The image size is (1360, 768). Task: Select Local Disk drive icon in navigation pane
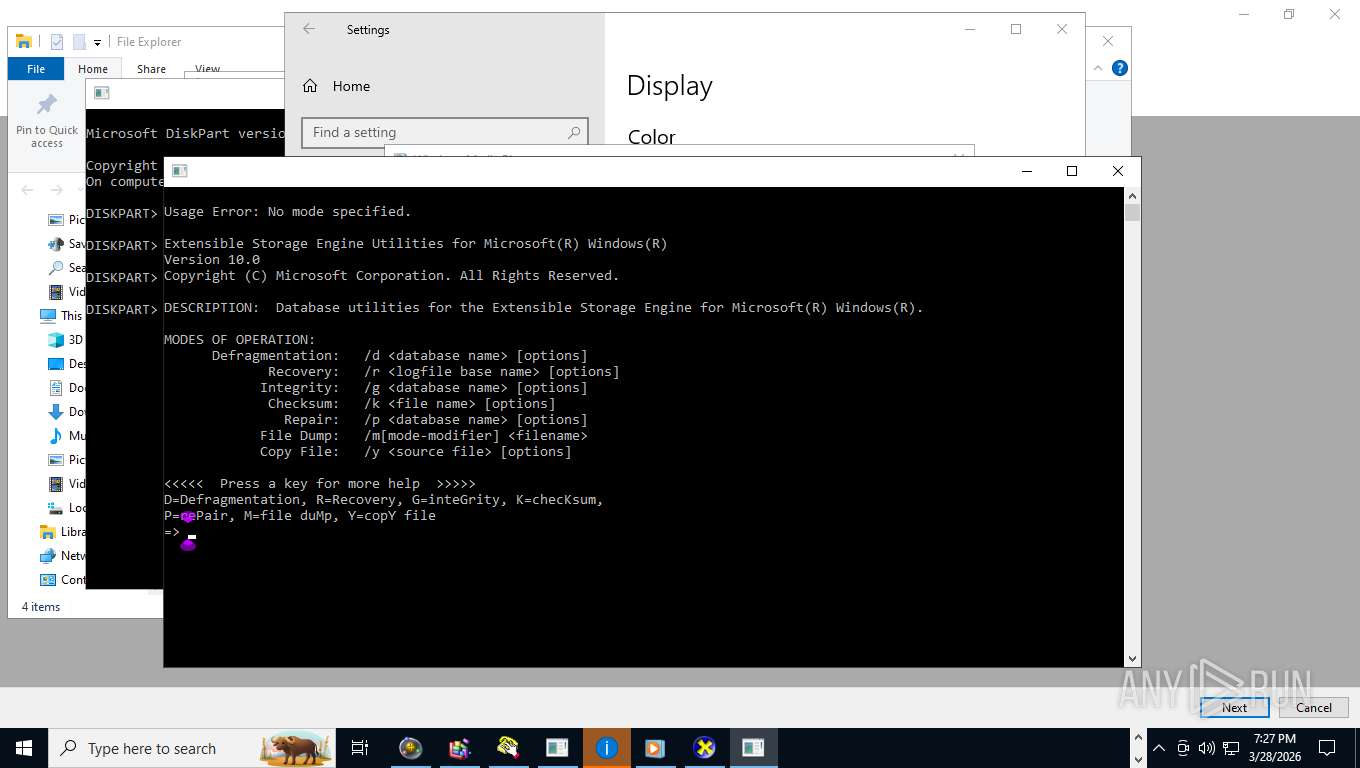point(57,507)
